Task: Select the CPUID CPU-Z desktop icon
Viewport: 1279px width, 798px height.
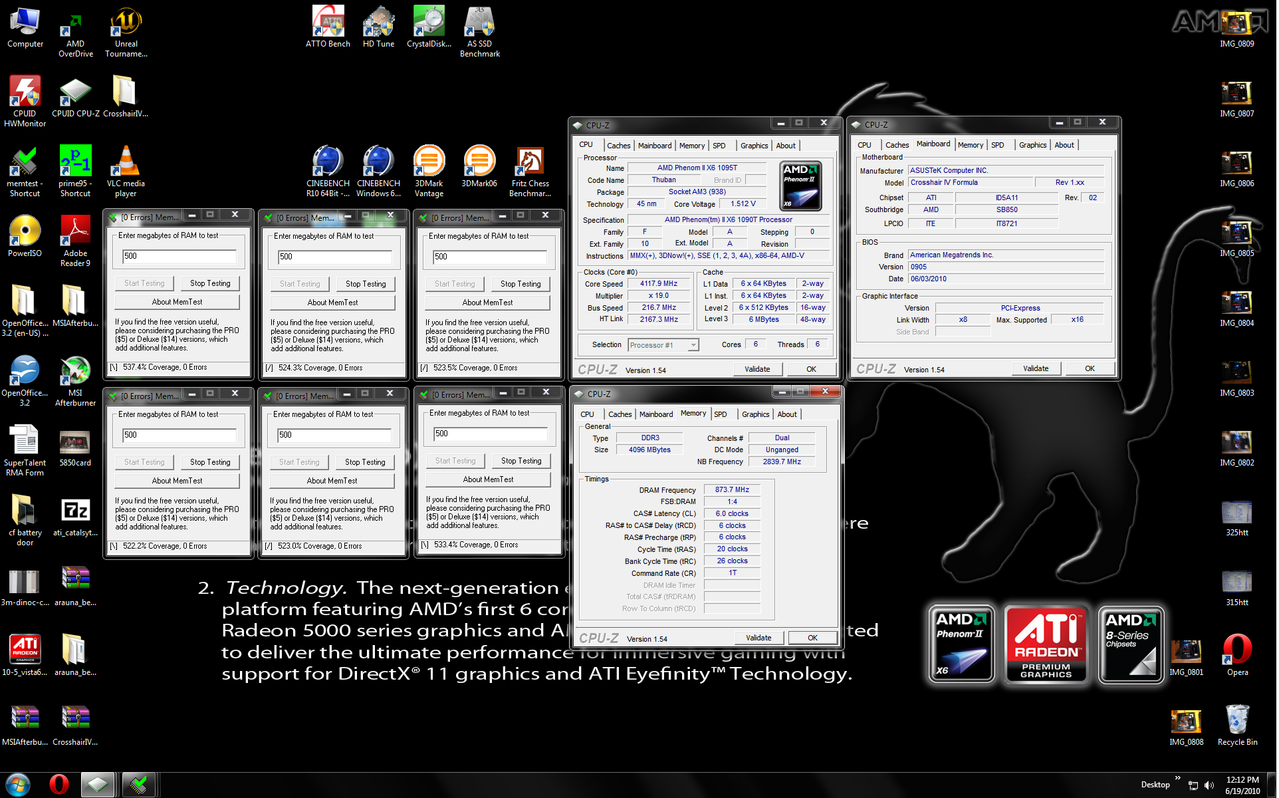Action: click(76, 97)
